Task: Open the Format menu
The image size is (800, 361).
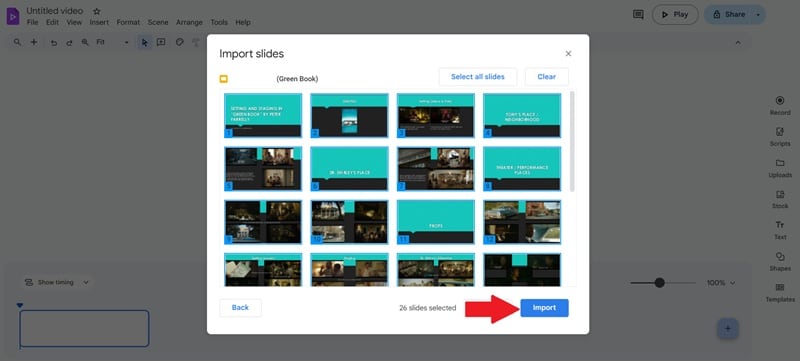Action: tap(128, 22)
